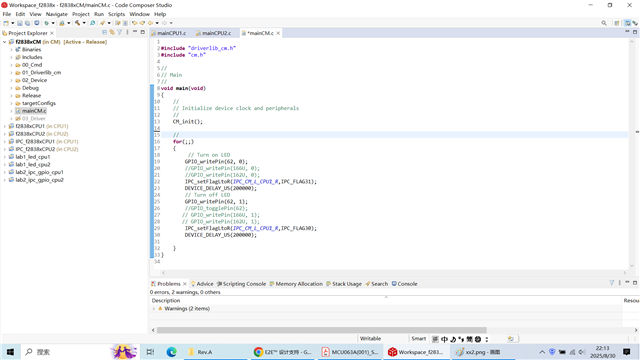This screenshot has height=360, width=640.
Task: Switch to mainCPU1.c editor tab
Action: [x=168, y=33]
